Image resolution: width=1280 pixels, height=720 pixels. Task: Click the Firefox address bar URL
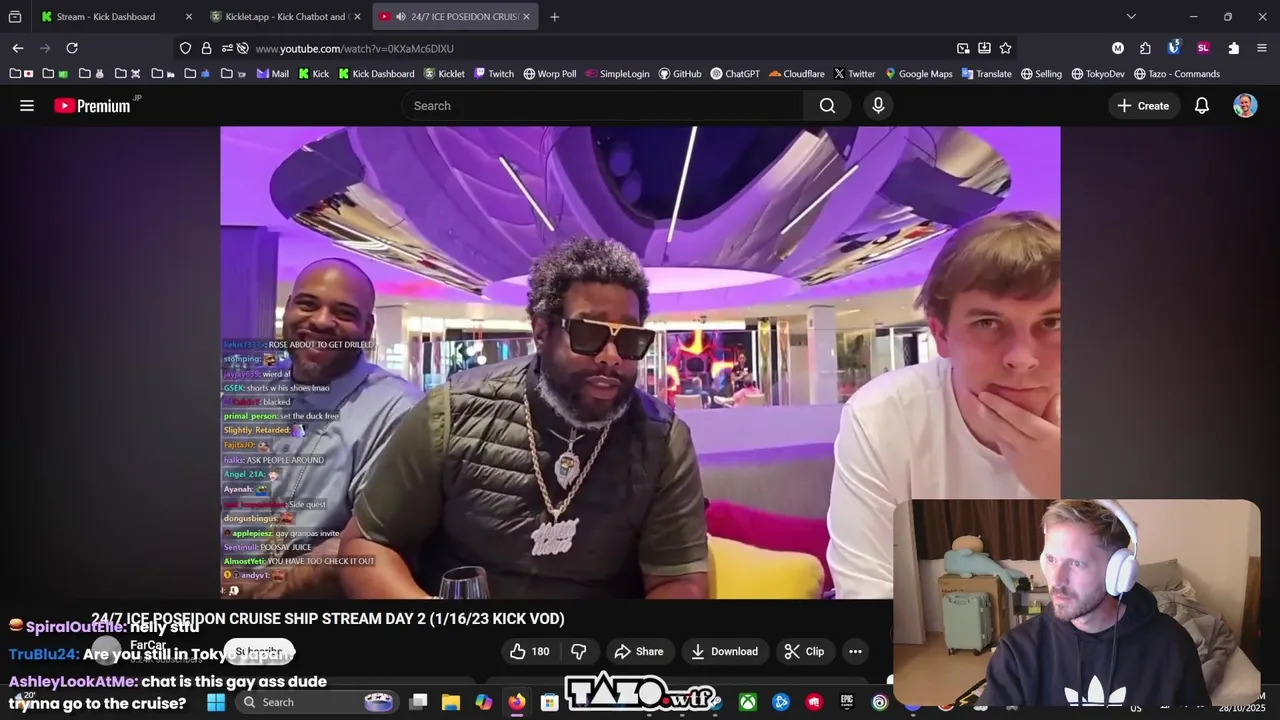pos(354,48)
